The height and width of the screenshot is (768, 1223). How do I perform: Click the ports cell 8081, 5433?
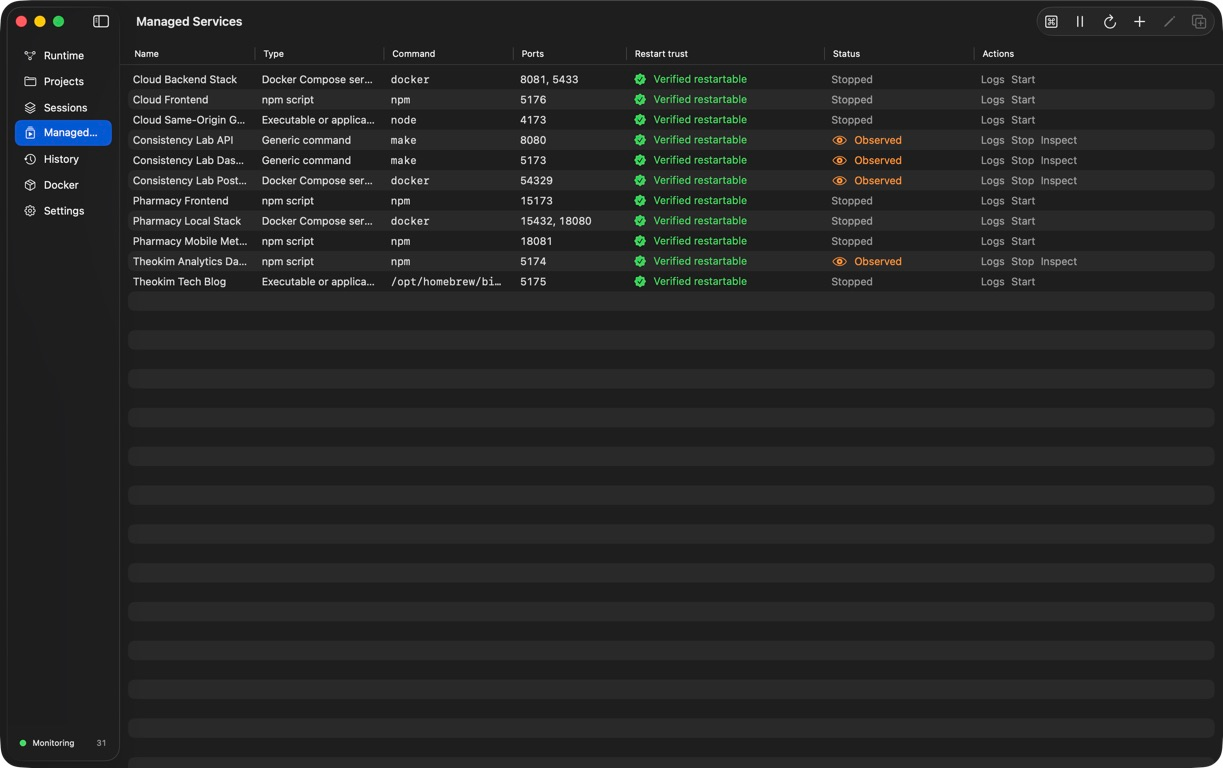point(549,79)
